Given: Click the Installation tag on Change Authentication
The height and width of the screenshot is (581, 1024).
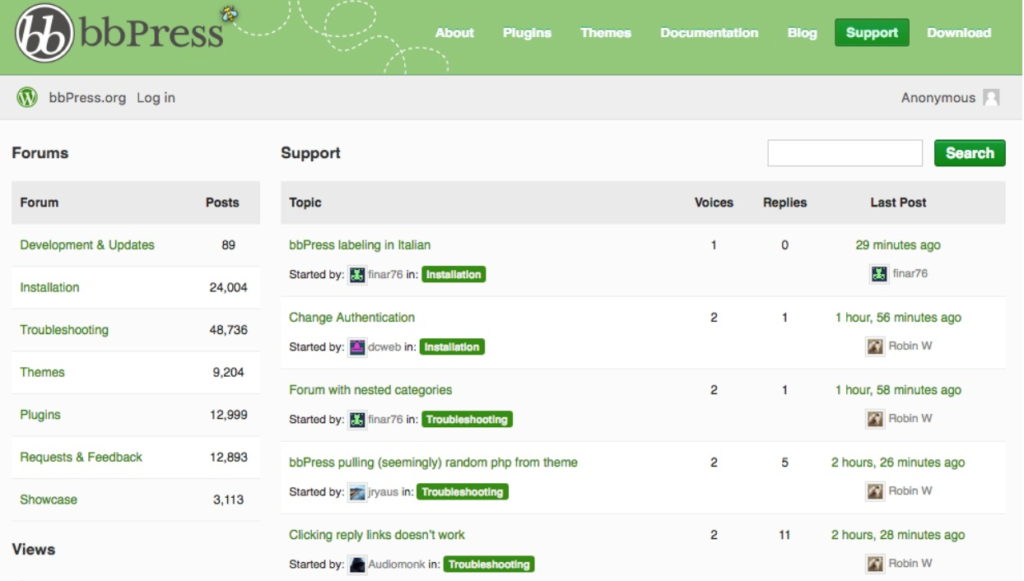Looking at the screenshot, I should point(453,347).
